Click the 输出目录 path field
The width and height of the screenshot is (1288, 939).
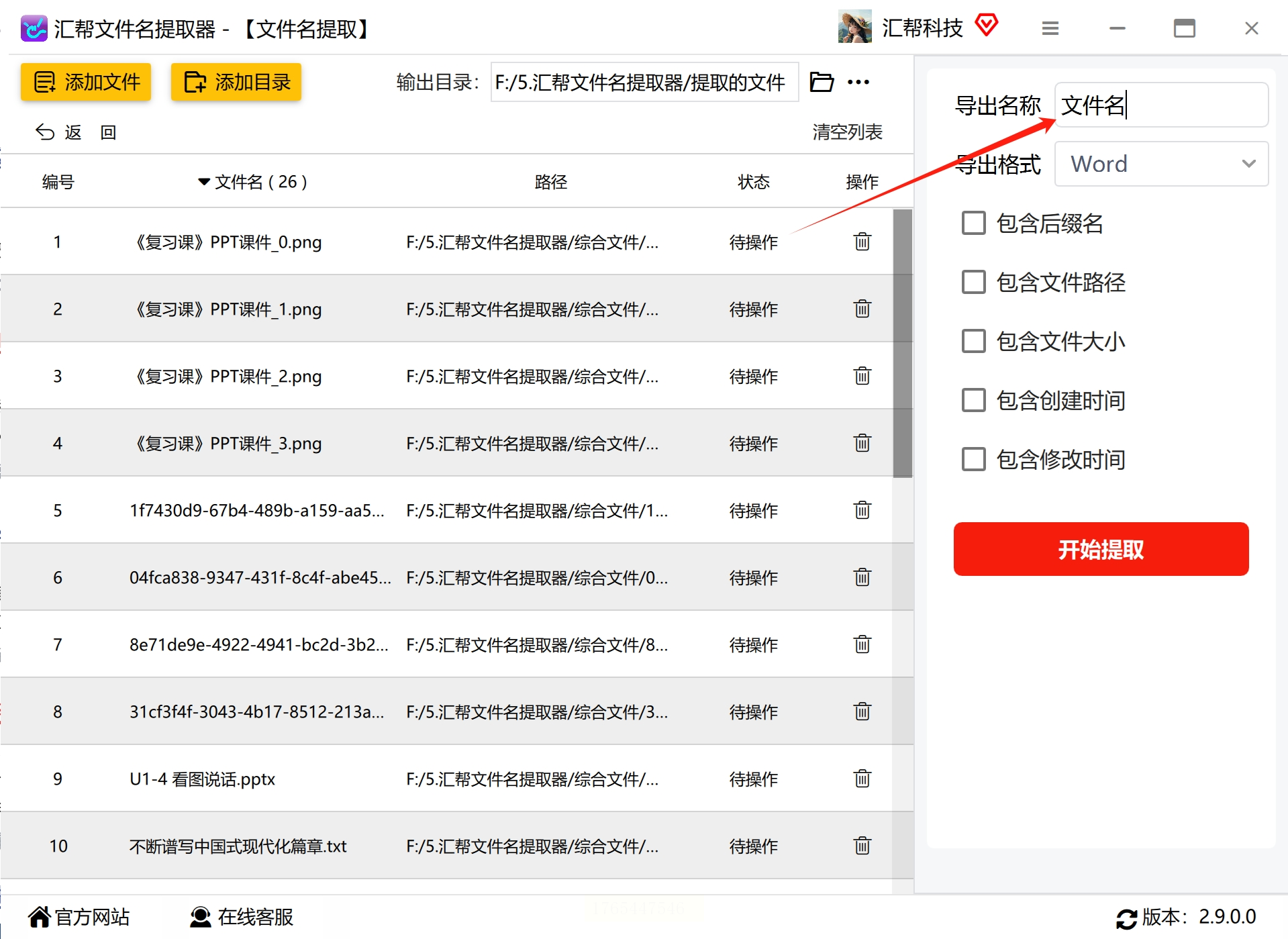644,82
